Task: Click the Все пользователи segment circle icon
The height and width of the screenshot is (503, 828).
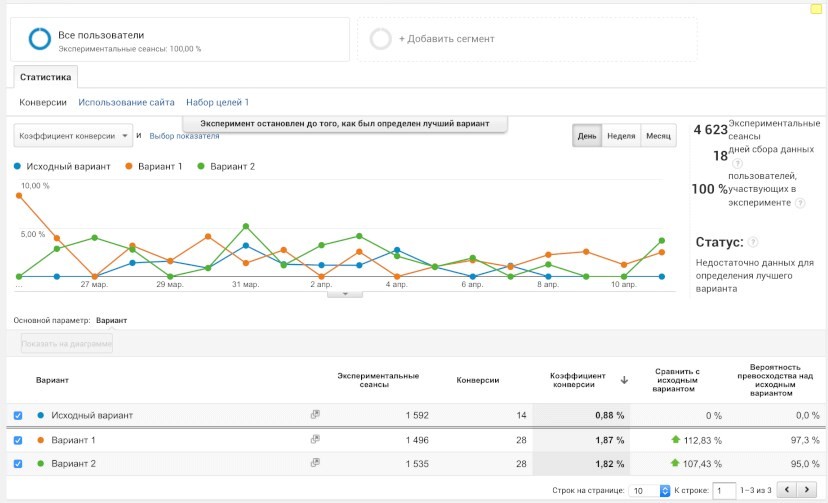Action: (40, 39)
